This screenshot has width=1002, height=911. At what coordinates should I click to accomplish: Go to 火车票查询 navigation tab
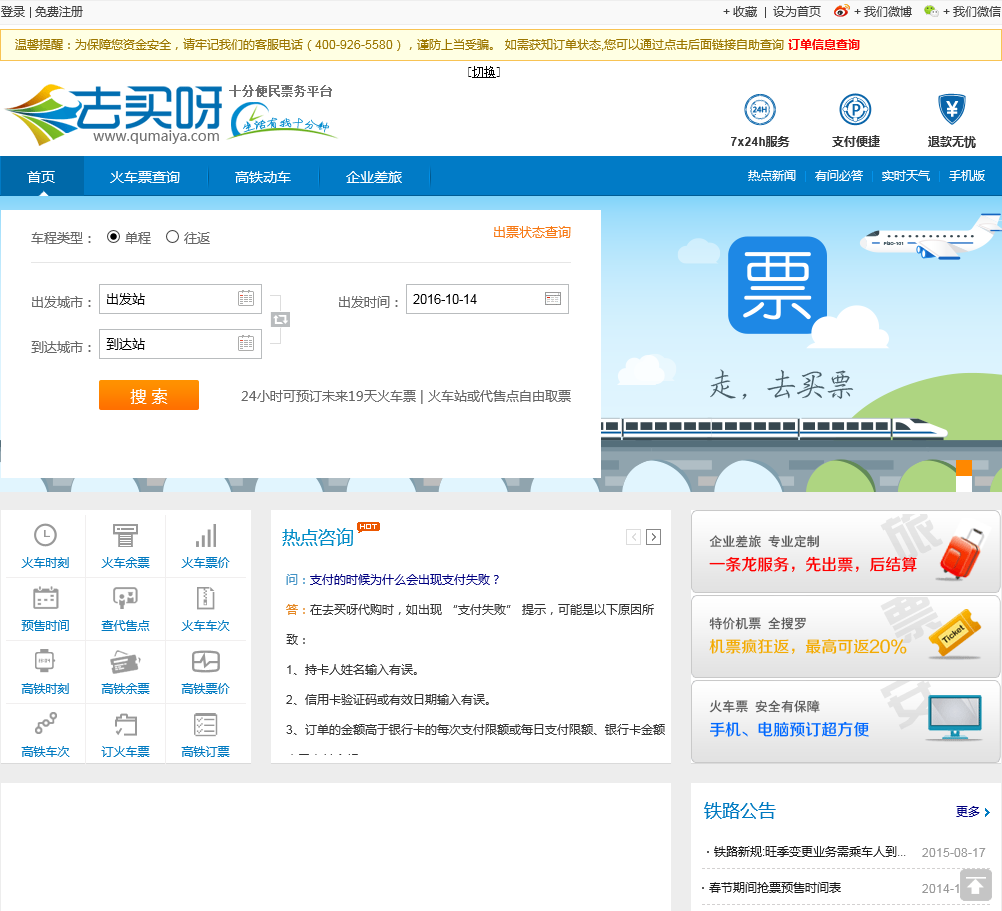pos(145,177)
